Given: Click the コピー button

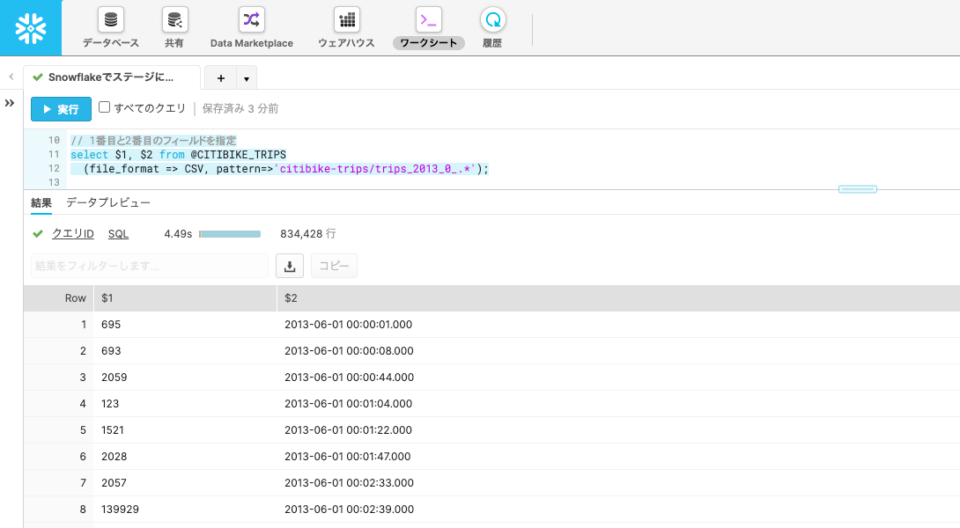Looking at the screenshot, I should click(x=334, y=266).
